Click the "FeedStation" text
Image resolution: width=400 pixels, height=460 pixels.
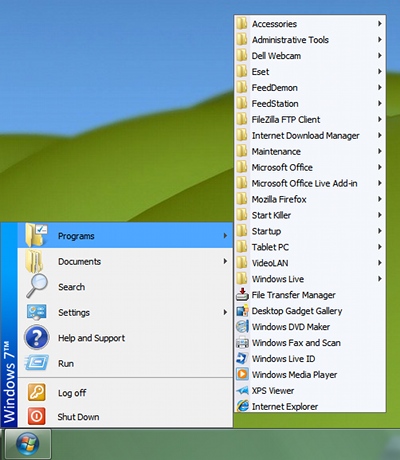[x=275, y=104]
